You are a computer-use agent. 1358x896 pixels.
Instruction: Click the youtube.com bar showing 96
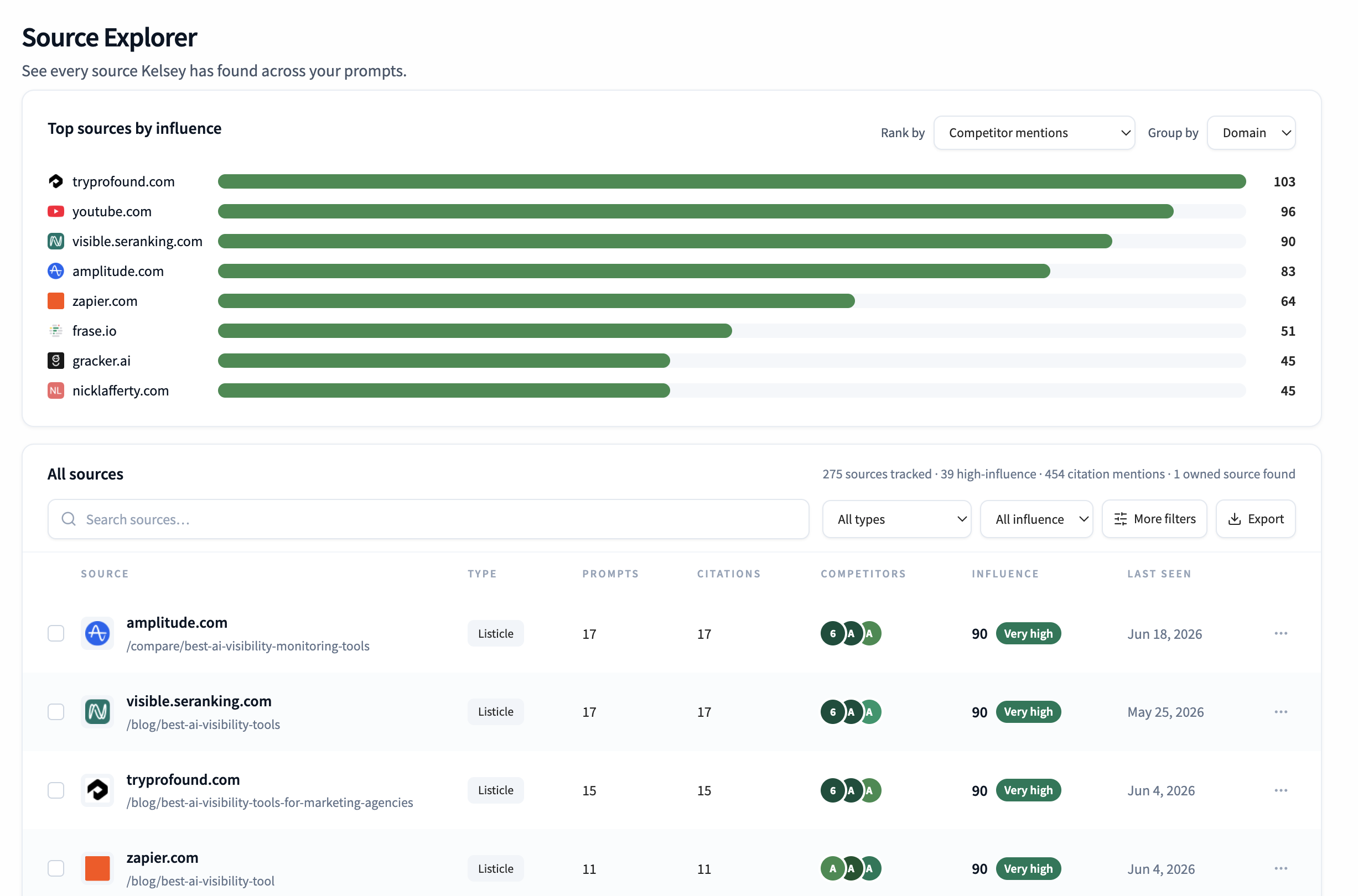tap(695, 211)
